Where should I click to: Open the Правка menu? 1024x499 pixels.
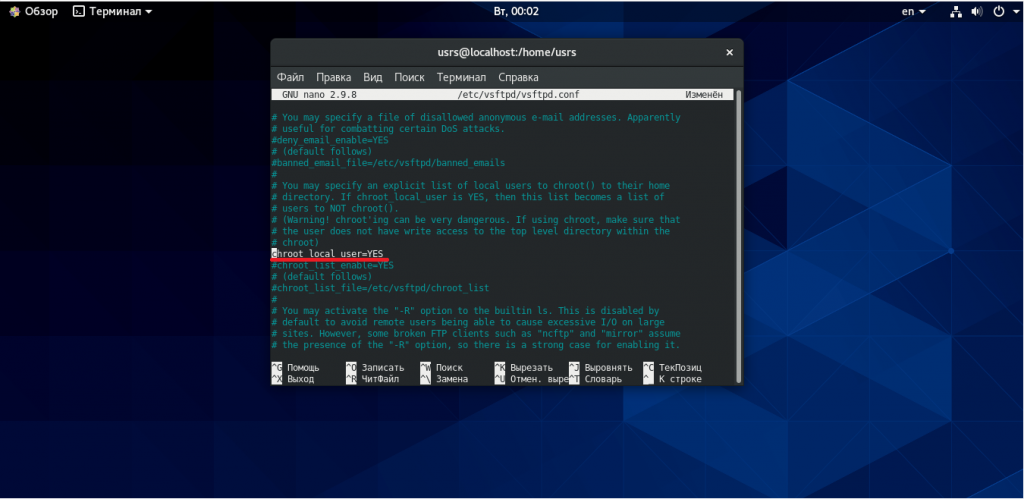(x=333, y=77)
